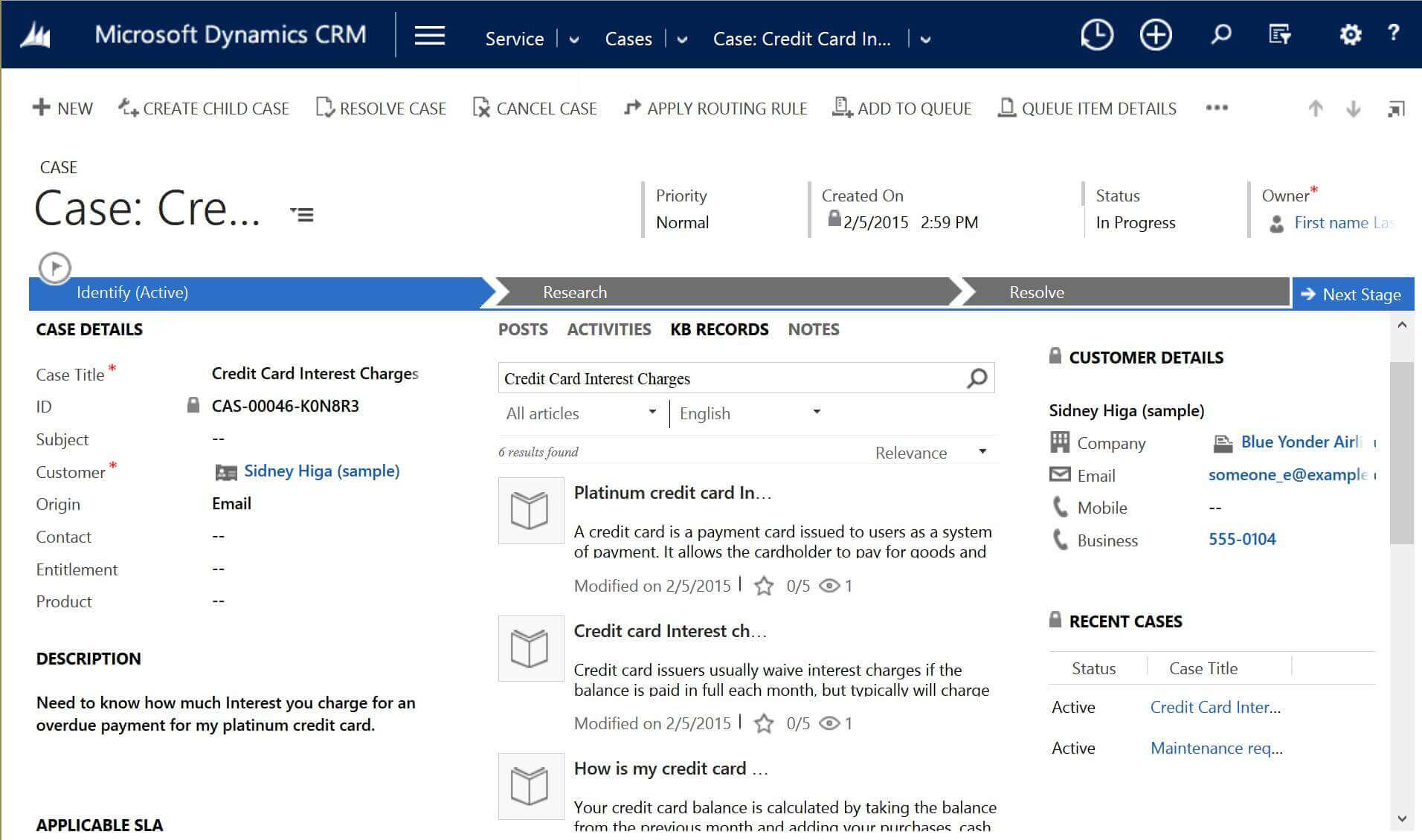1422x840 pixels.
Task: Click the quick create plus icon
Action: [1156, 35]
